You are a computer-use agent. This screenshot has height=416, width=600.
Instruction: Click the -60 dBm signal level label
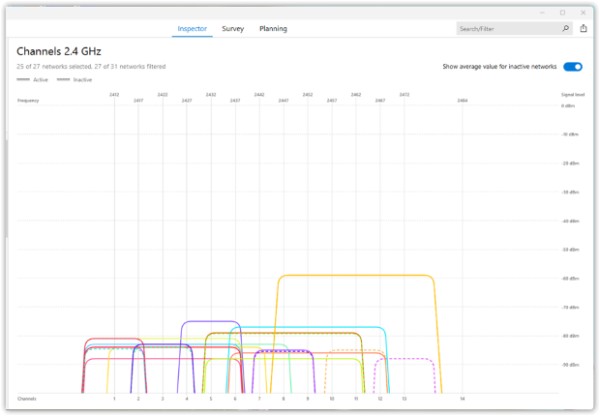tap(570, 278)
